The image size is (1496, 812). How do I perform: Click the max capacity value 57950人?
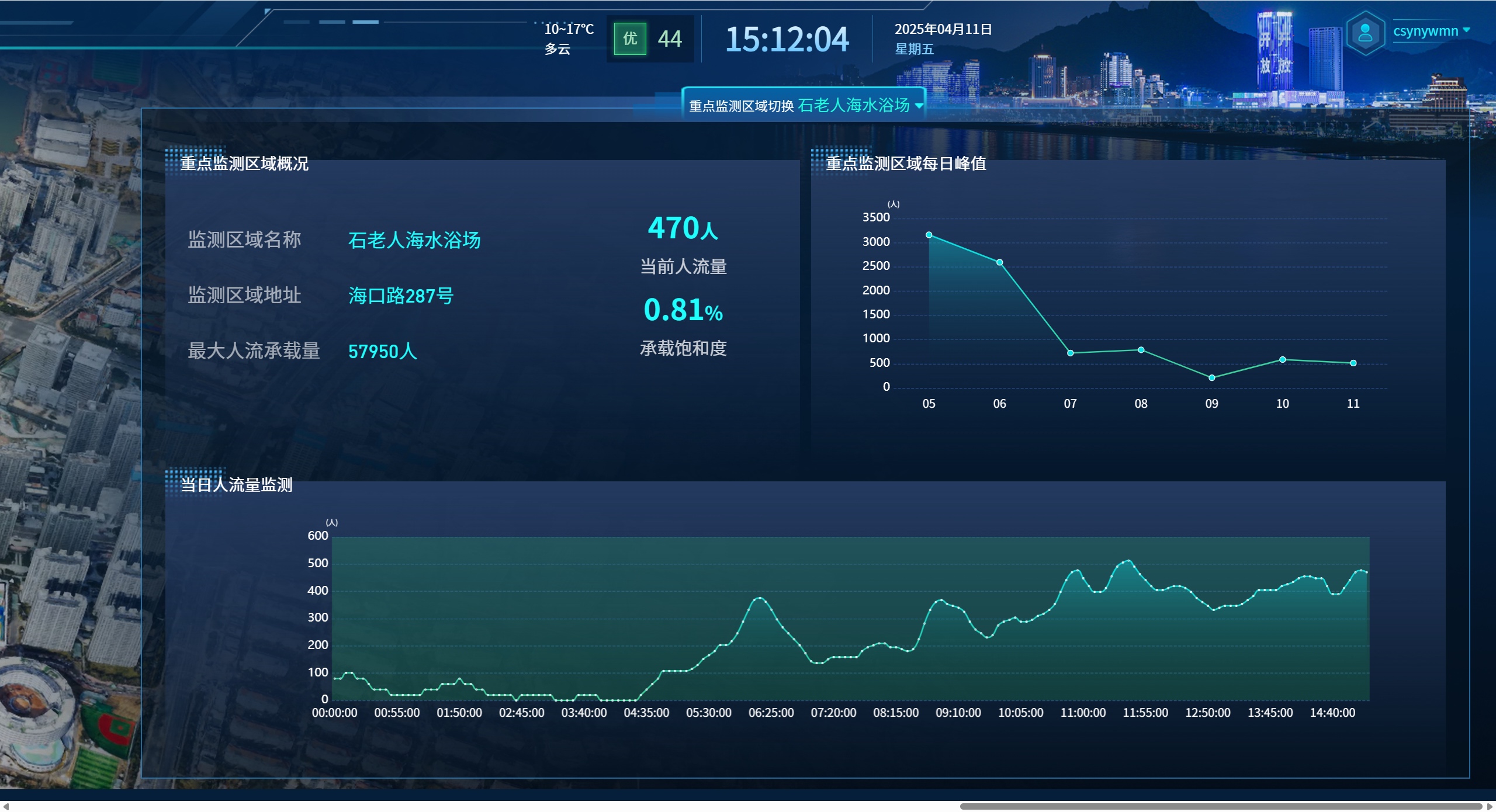click(383, 352)
